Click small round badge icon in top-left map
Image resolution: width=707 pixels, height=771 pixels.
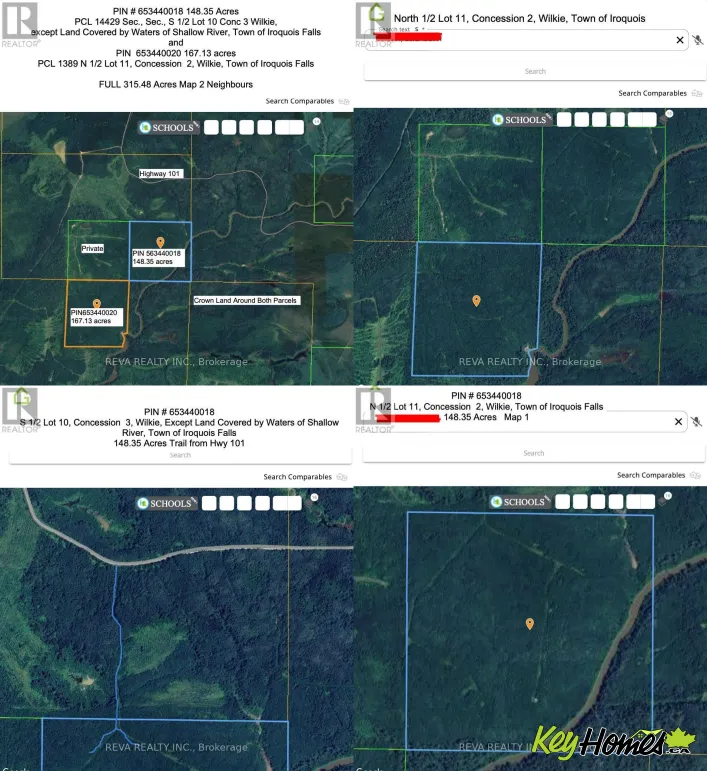point(317,121)
